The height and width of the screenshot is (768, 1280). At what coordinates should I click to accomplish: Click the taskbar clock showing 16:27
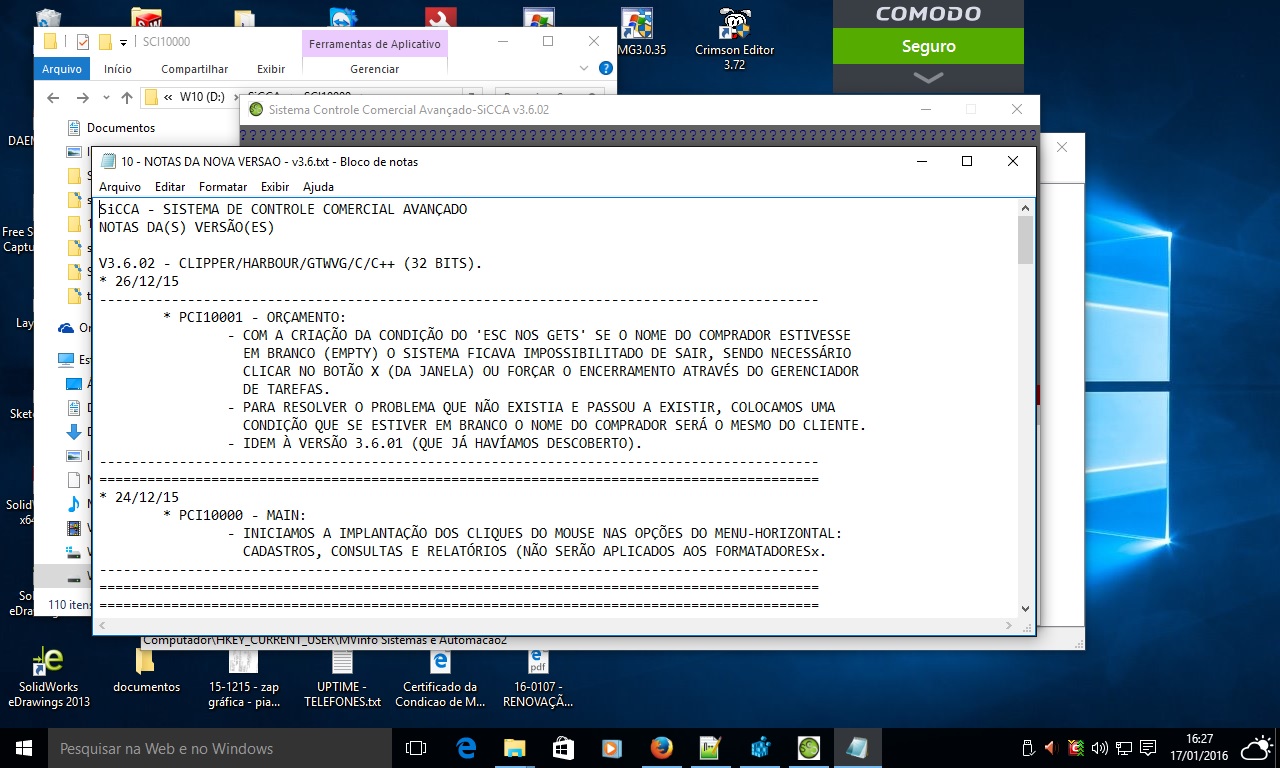(x=1201, y=748)
